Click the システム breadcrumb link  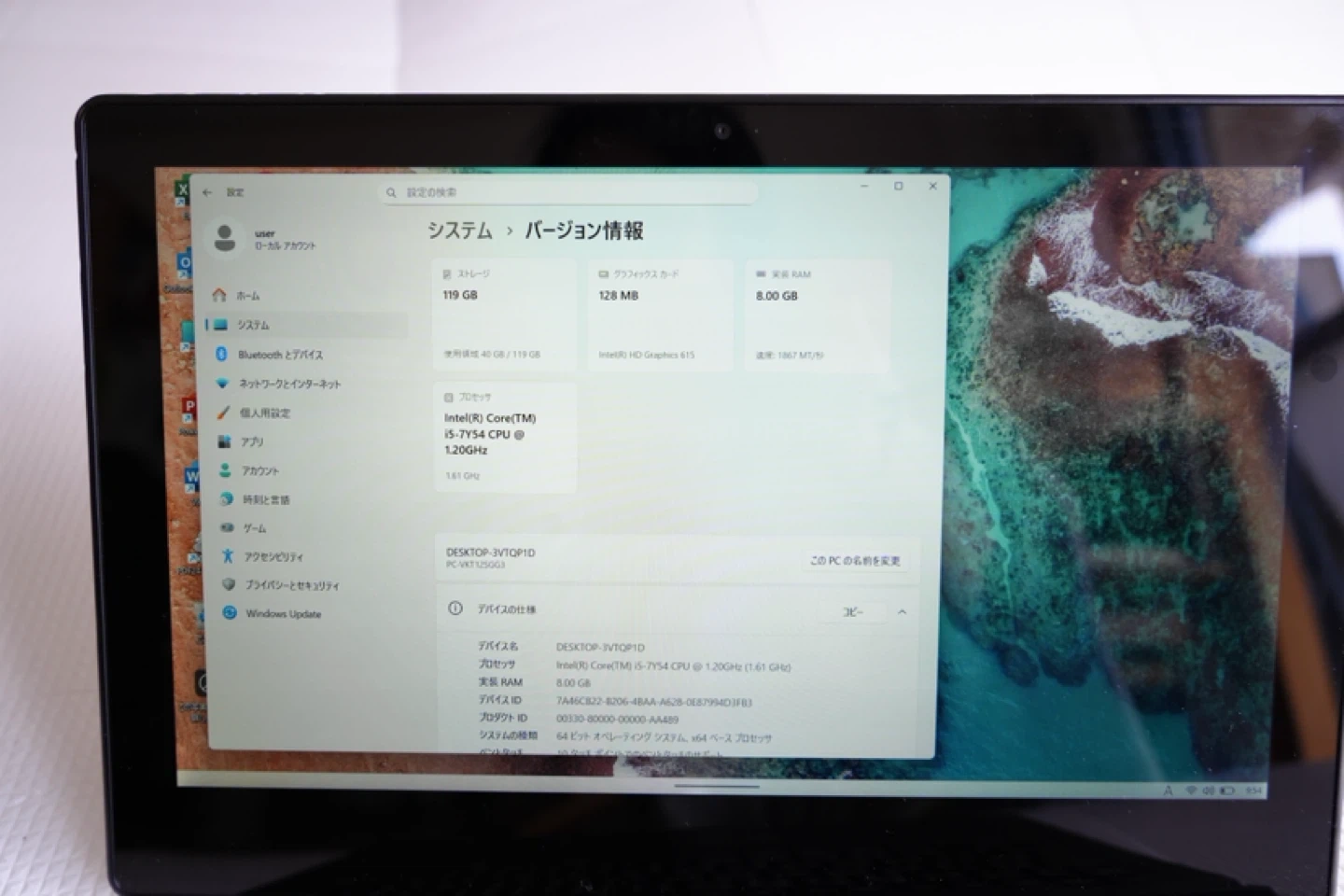coord(460,231)
